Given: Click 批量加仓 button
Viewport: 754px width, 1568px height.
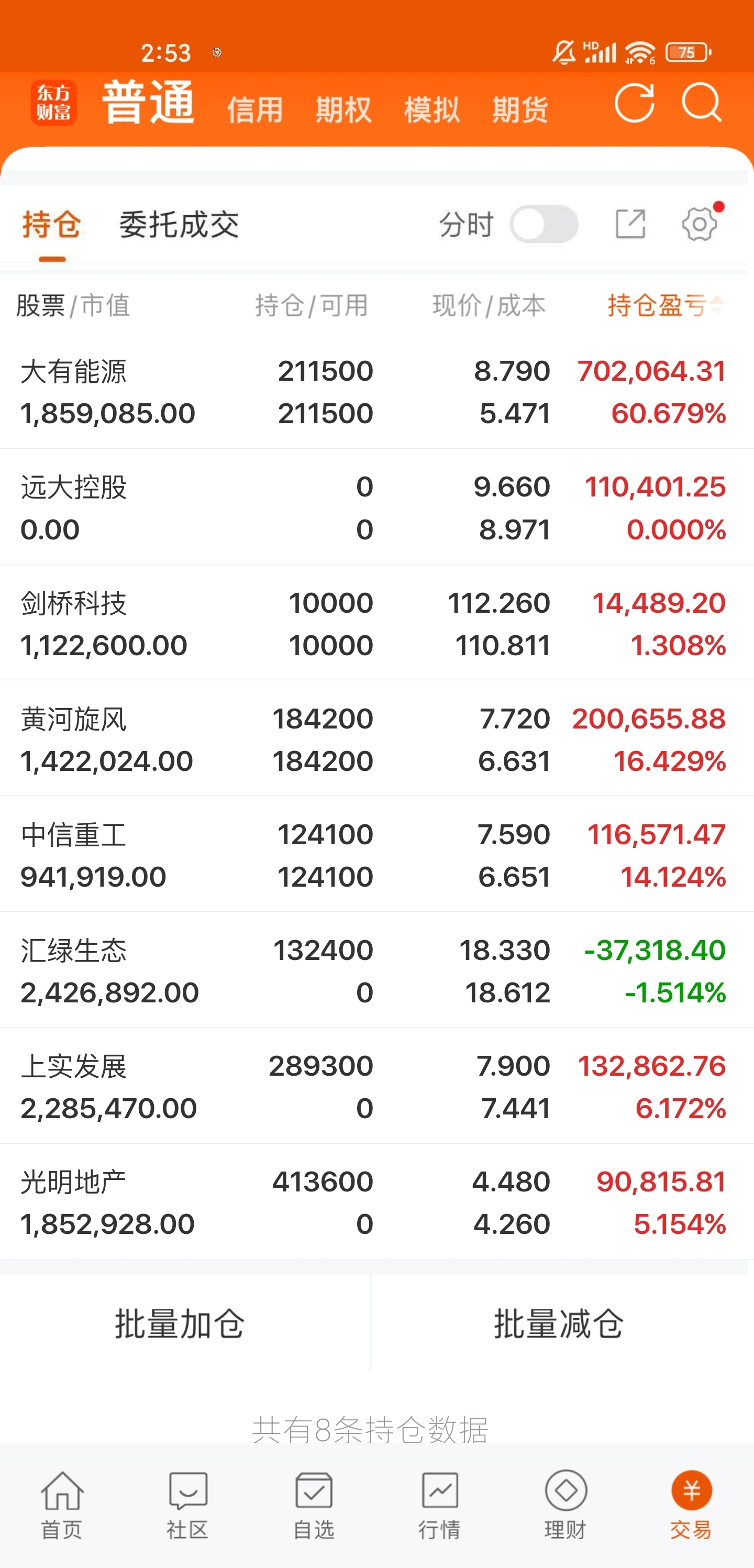Looking at the screenshot, I should (x=181, y=1324).
